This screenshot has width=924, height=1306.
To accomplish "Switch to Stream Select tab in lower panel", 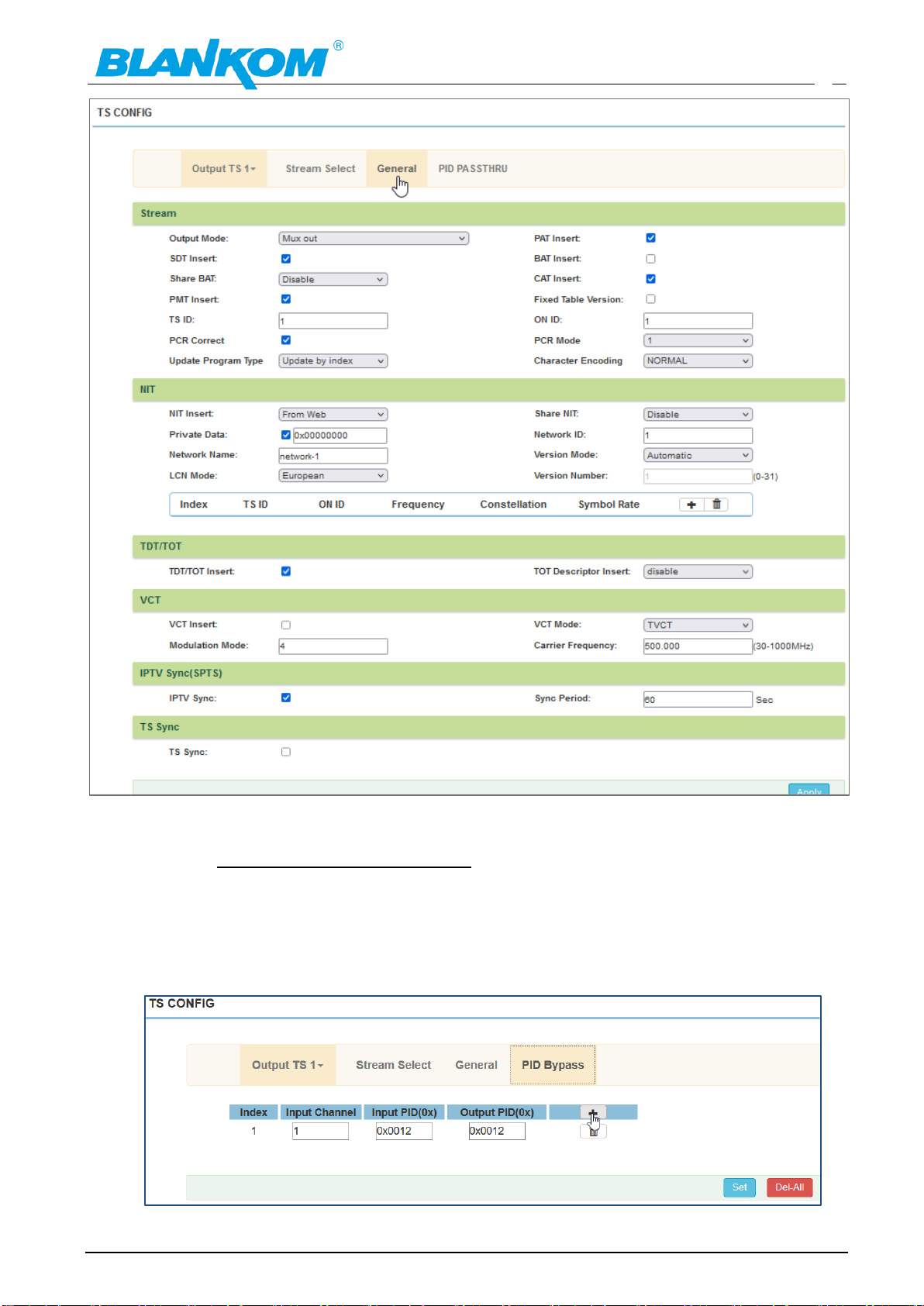I will (x=393, y=1065).
